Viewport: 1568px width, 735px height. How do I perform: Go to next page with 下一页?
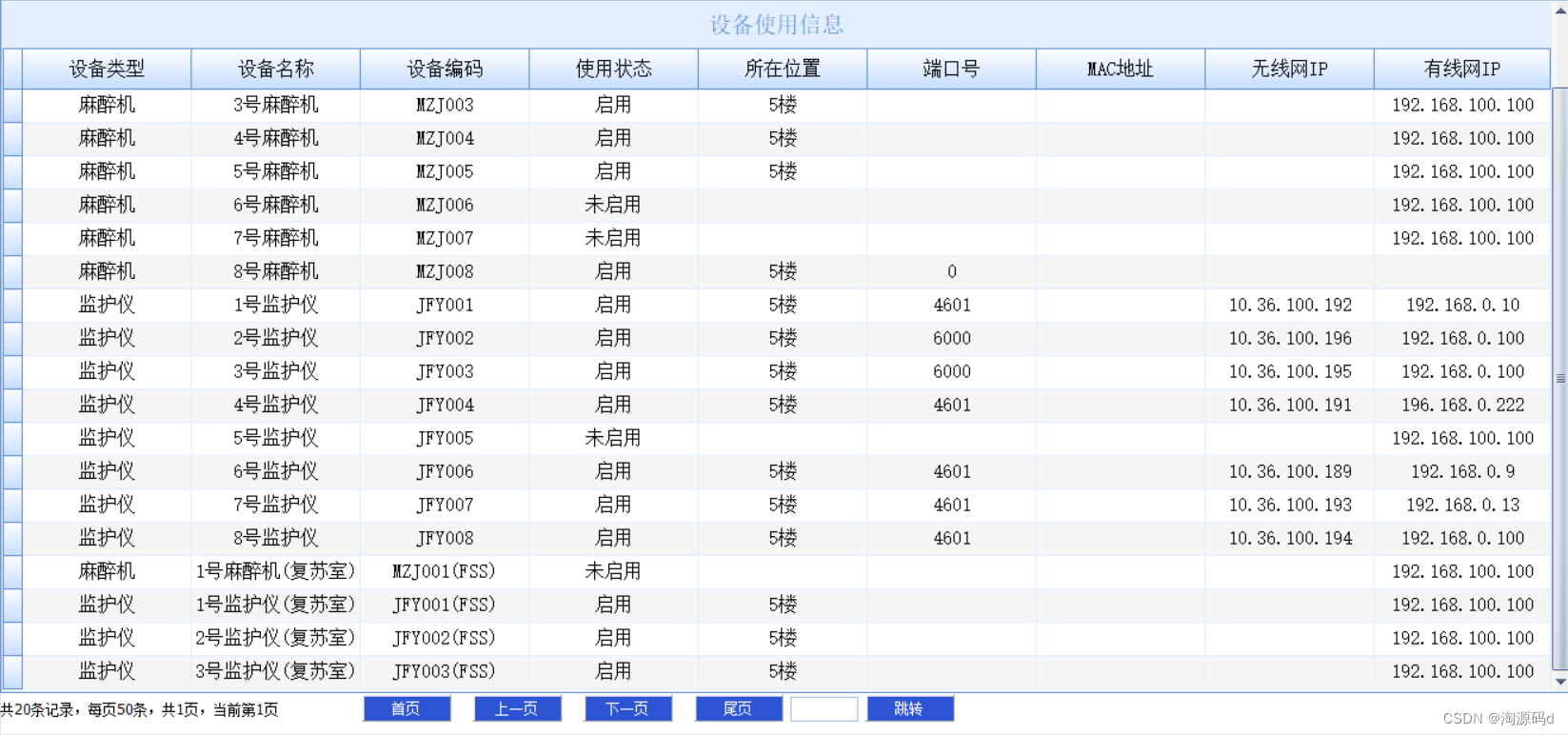[x=627, y=709]
